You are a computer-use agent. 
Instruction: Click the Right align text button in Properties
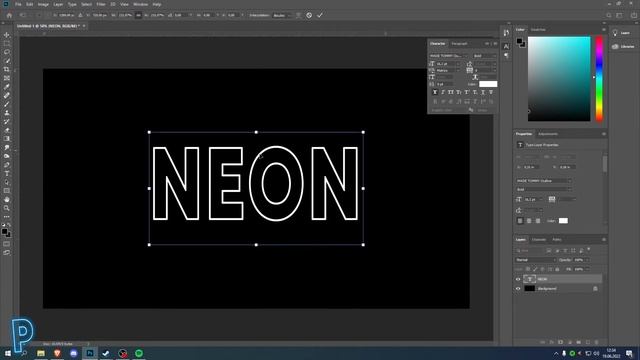point(538,221)
